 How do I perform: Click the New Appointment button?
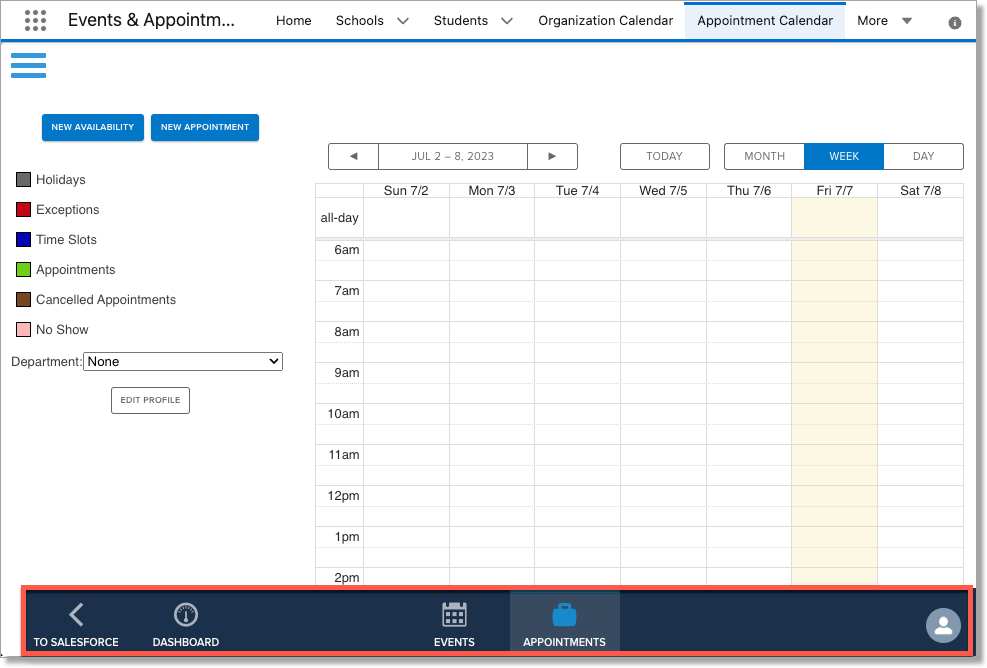[204, 127]
